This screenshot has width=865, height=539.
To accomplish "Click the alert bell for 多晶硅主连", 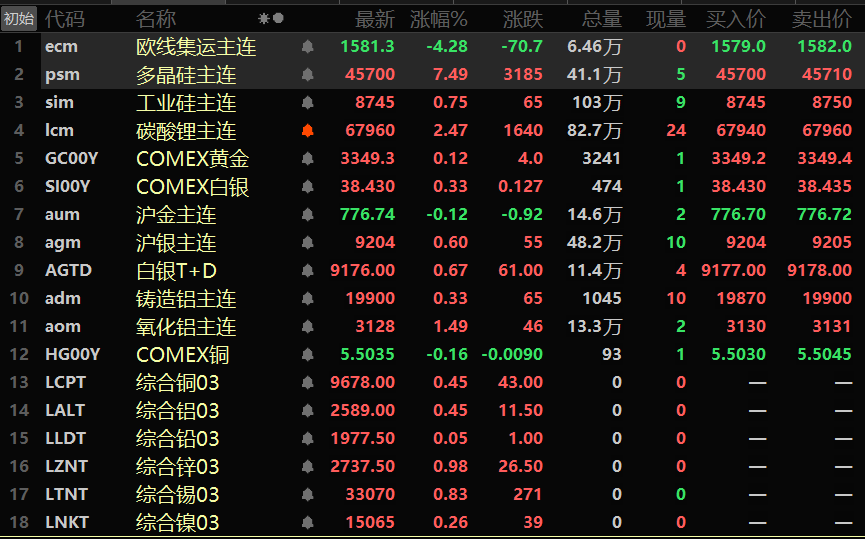I will tap(307, 75).
